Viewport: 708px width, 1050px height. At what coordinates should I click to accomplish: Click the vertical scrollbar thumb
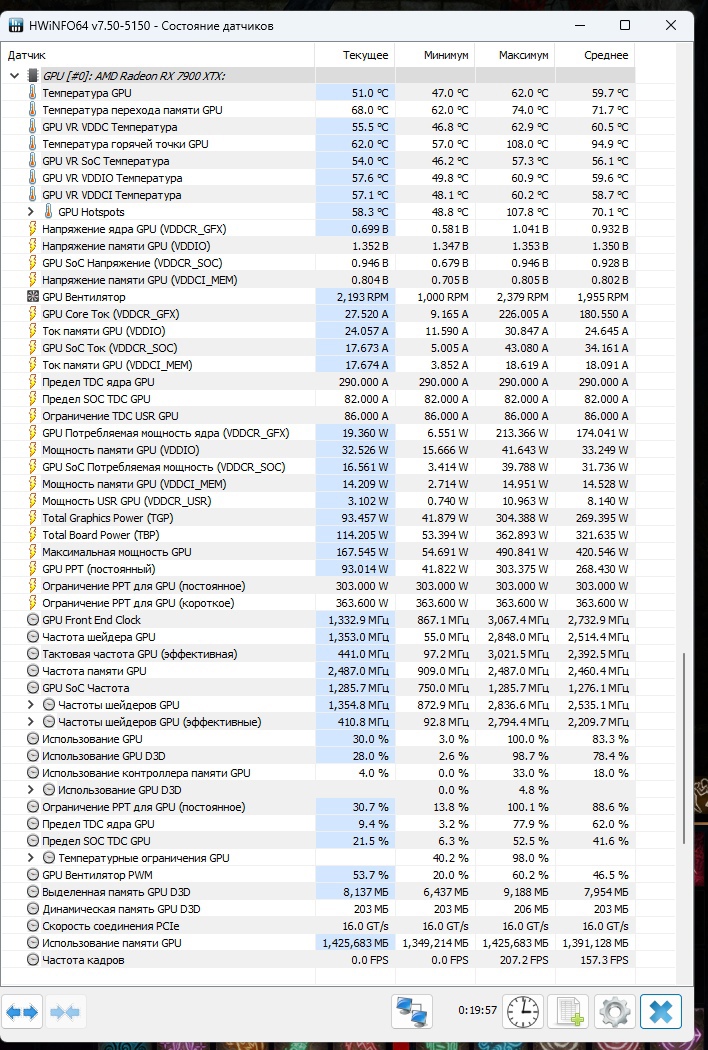tap(683, 749)
